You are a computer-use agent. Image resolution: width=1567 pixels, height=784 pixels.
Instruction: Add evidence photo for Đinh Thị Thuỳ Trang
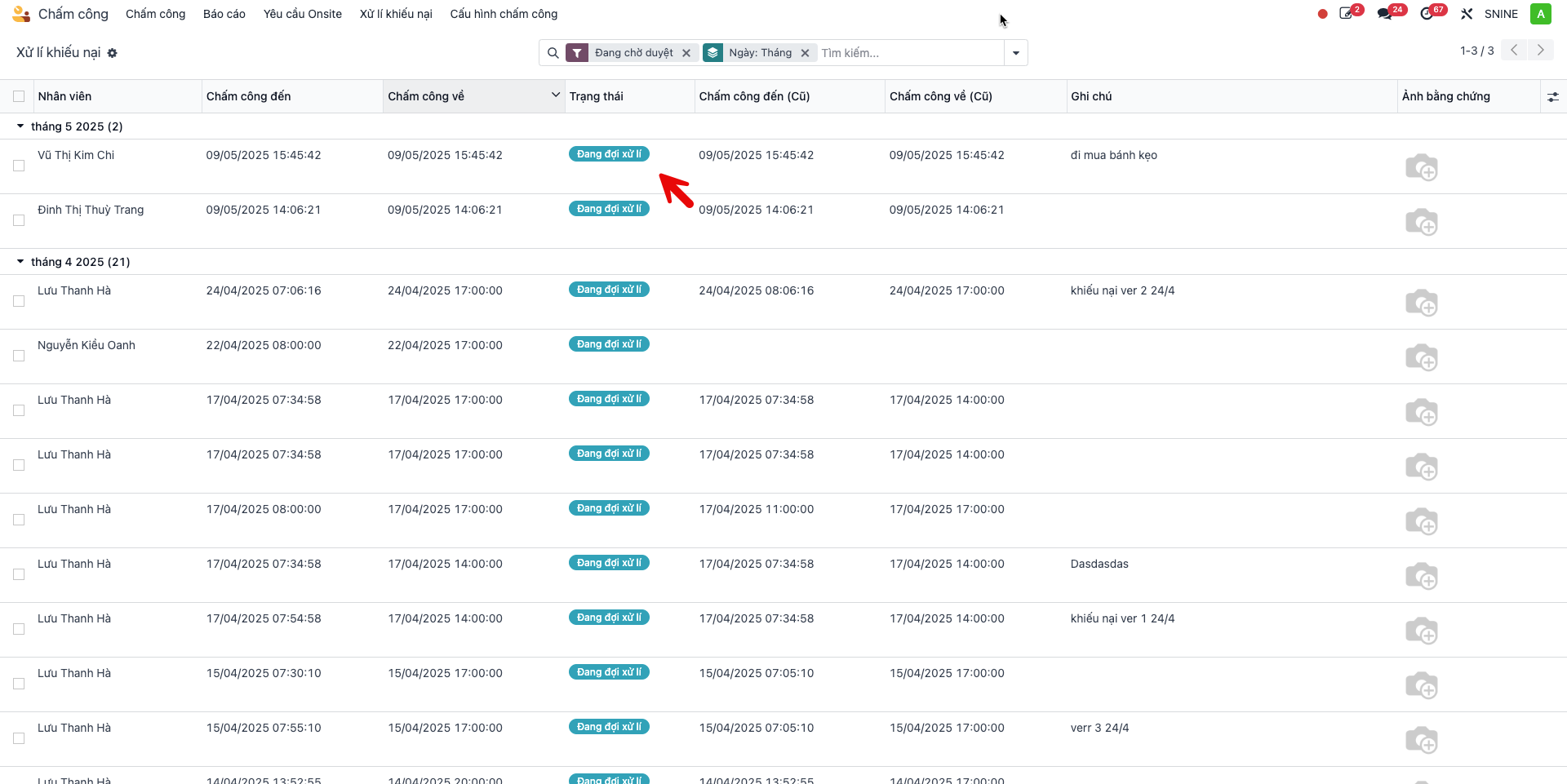coord(1421,222)
